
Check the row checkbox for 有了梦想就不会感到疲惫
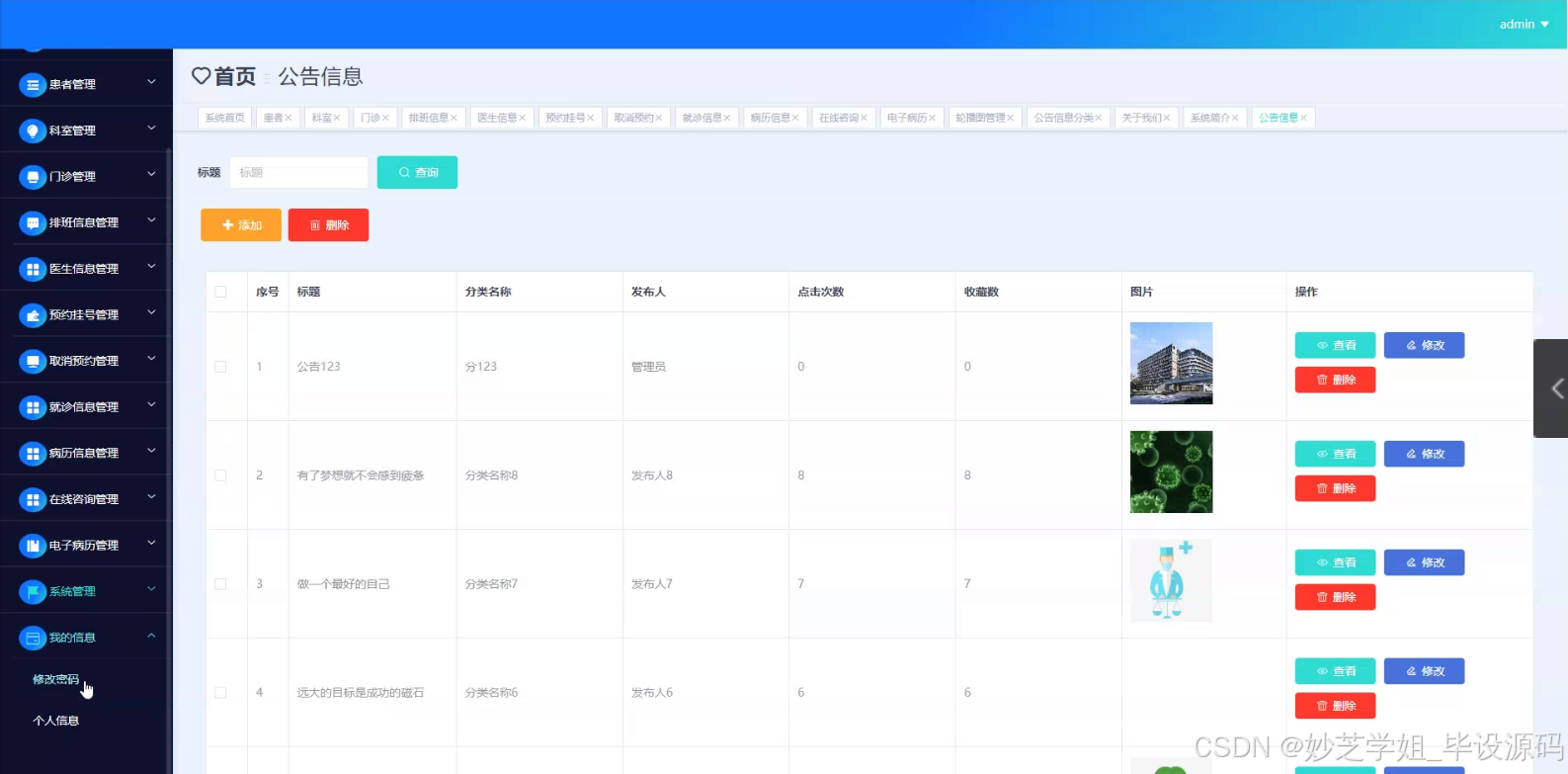pos(220,475)
